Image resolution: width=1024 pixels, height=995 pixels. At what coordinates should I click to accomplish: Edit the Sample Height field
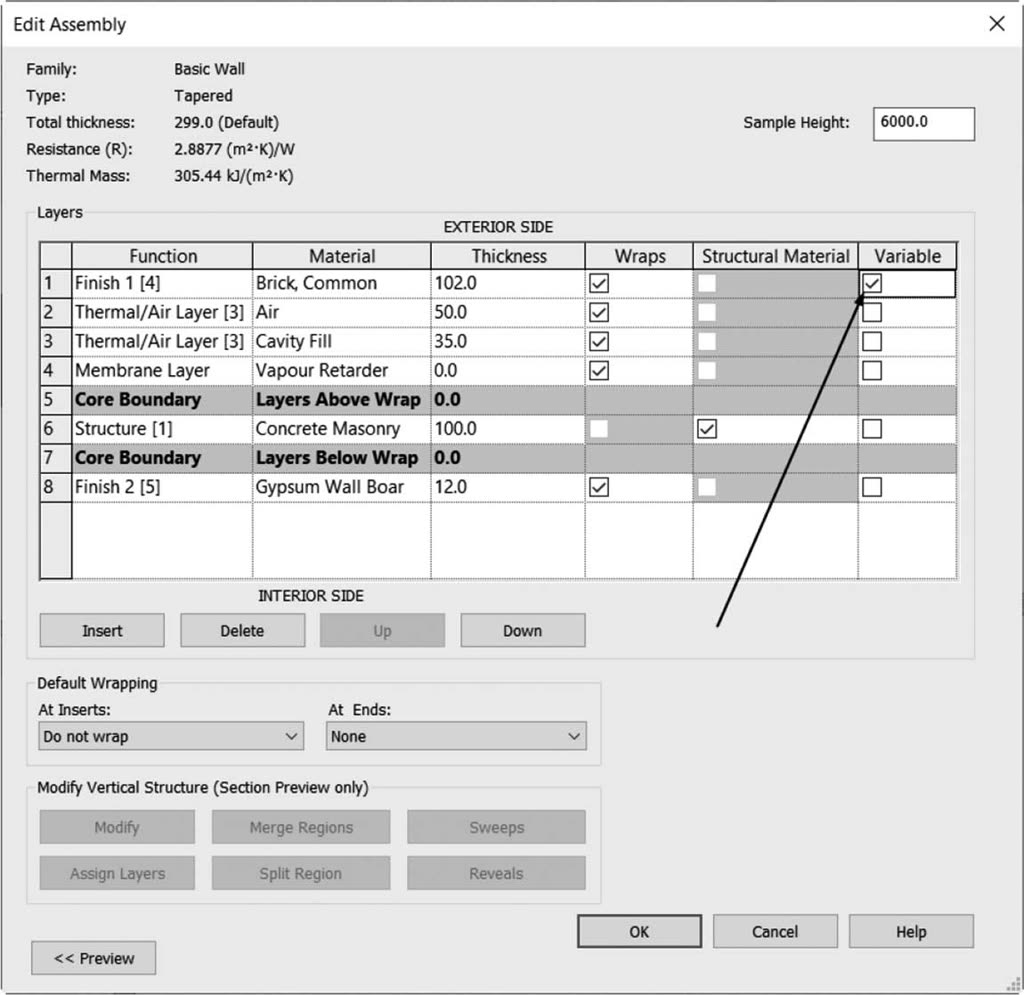923,123
